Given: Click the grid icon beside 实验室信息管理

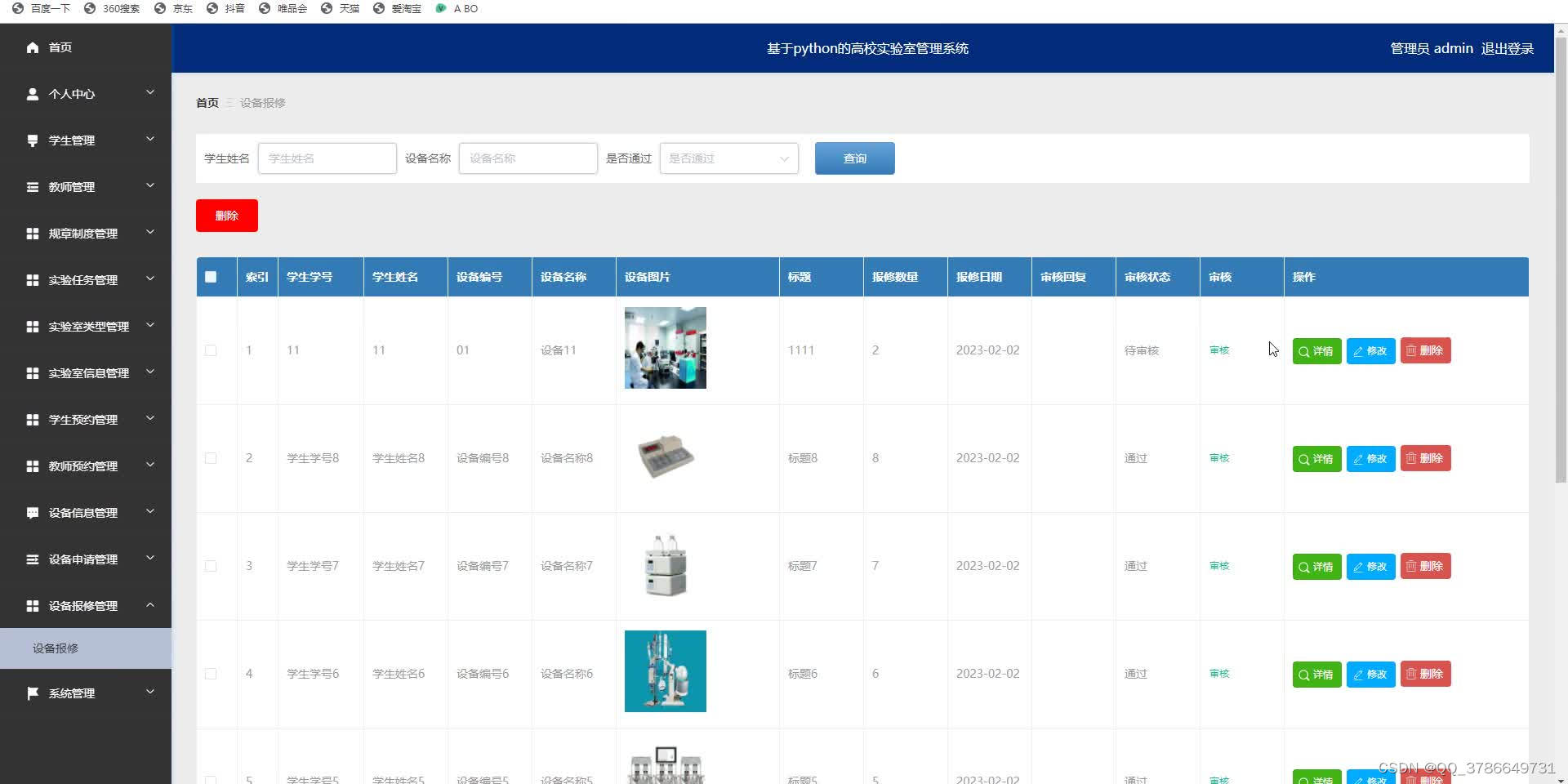Looking at the screenshot, I should 33,373.
